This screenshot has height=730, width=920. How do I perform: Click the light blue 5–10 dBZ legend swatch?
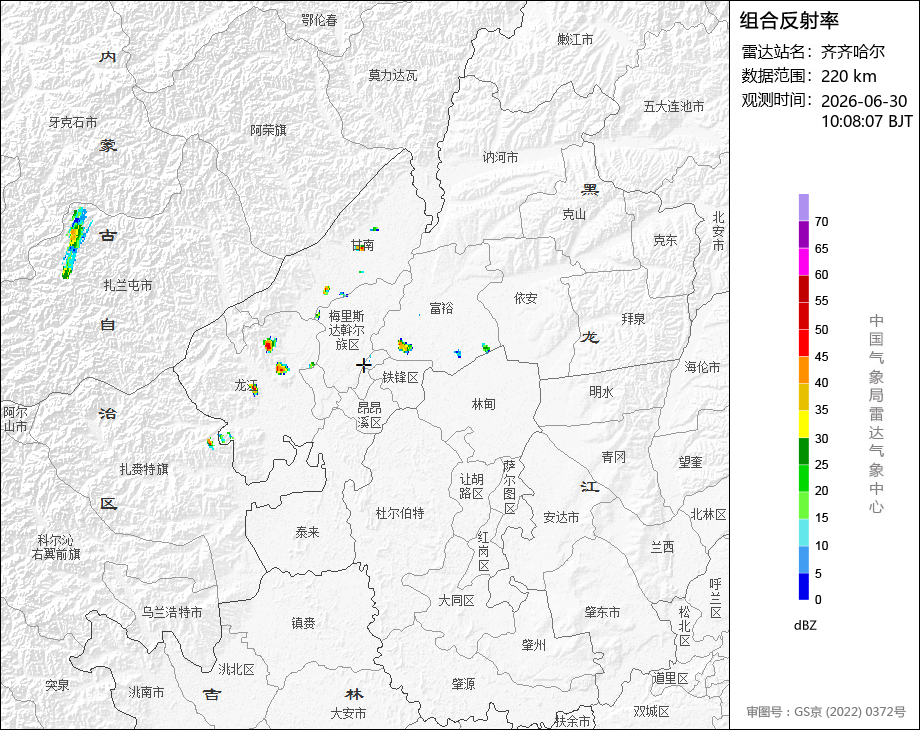804,559
